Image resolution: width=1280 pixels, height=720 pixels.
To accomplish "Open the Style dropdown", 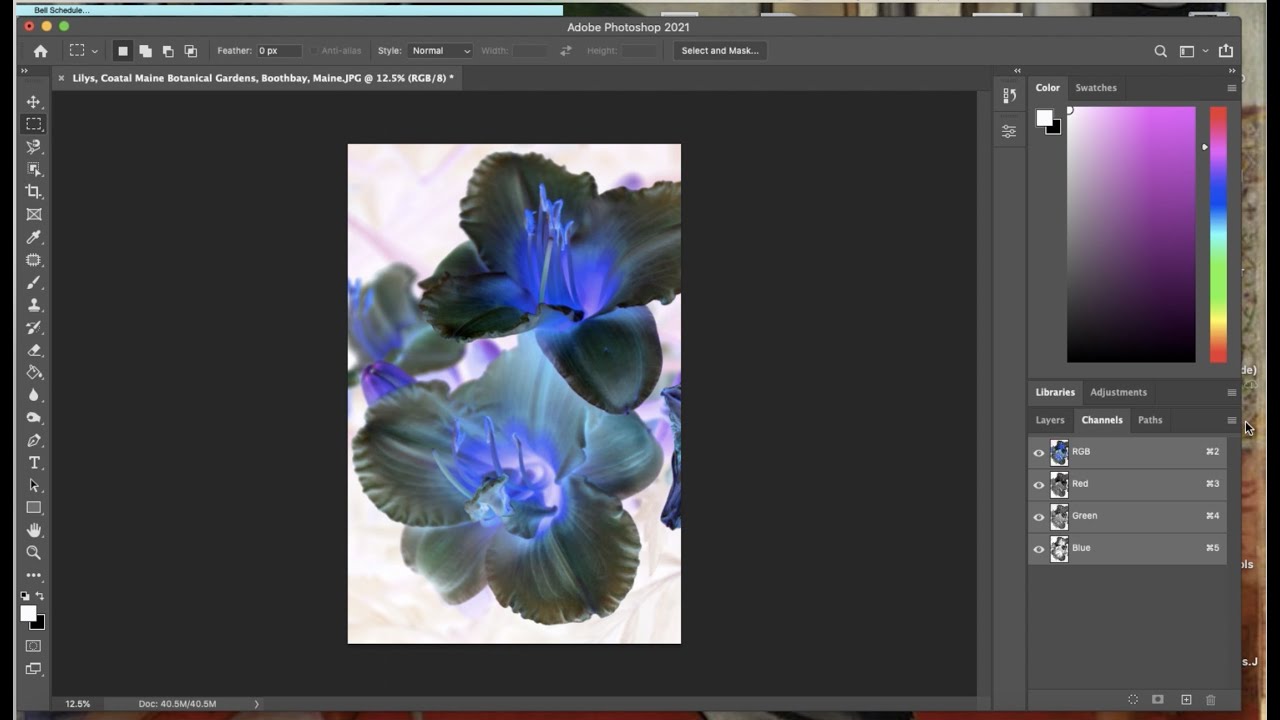I will click(x=440, y=51).
